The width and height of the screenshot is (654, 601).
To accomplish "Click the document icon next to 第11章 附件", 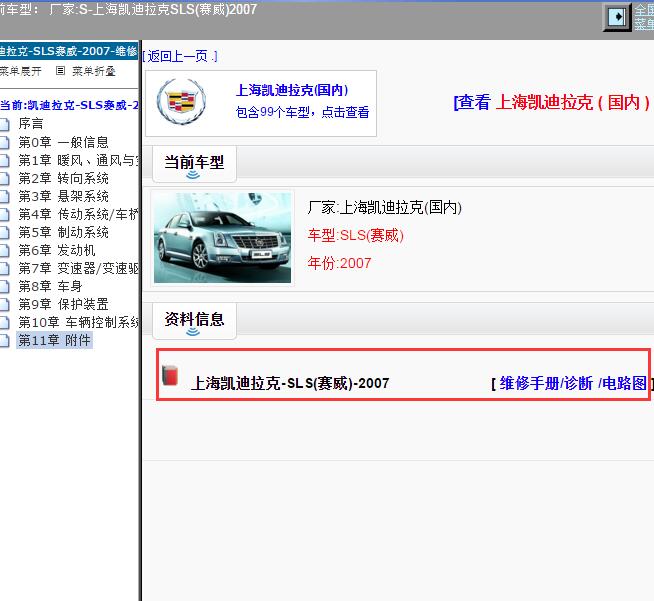I will pos(5,340).
